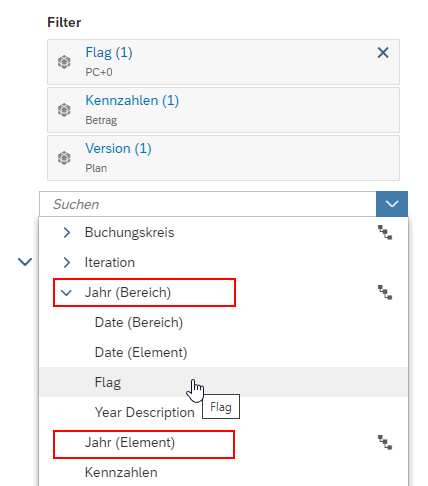Choose the Flag entry in dropdown list
The image size is (428, 486).
point(223,382)
